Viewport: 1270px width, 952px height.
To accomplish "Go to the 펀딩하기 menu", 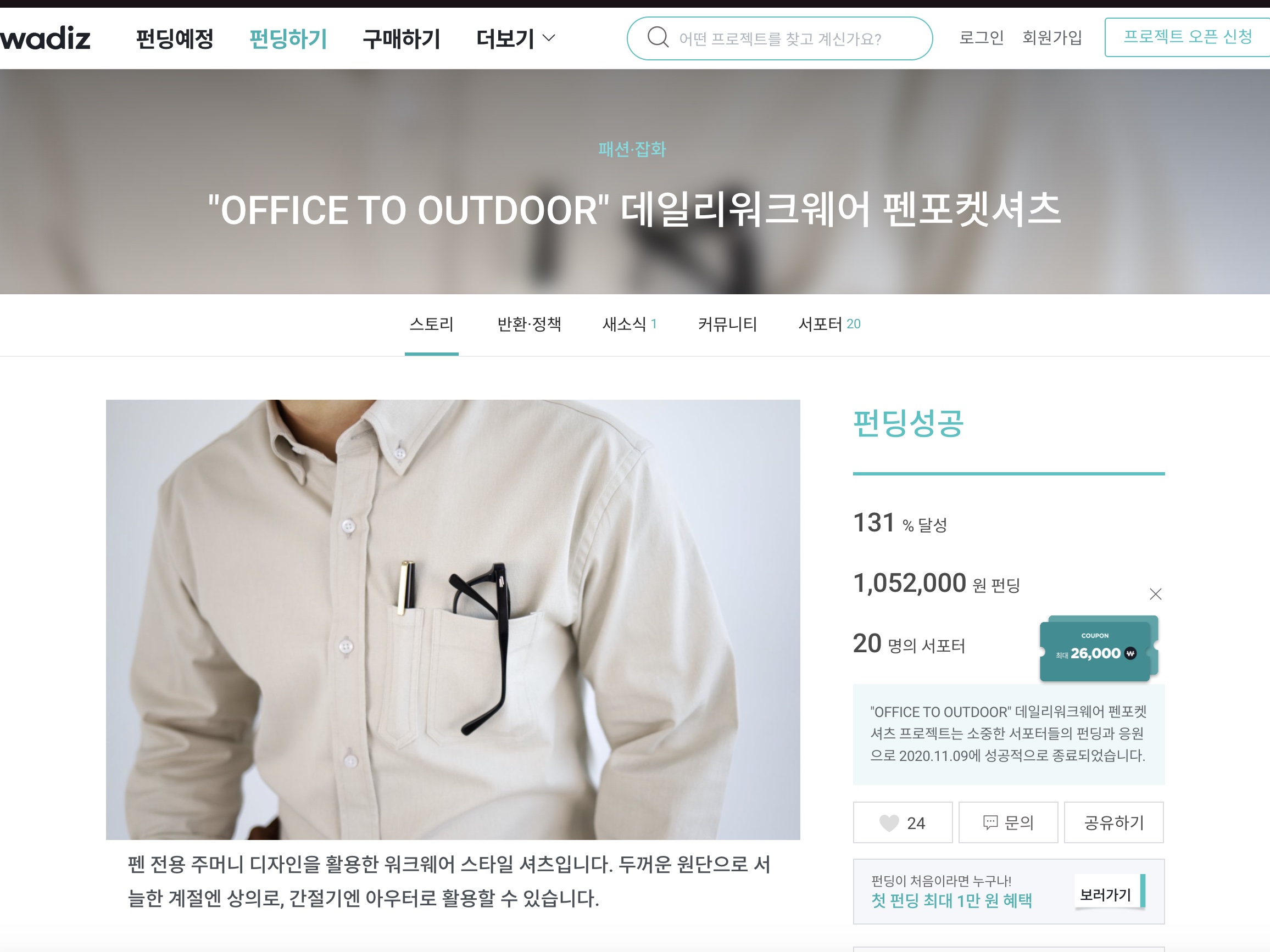I will (288, 38).
